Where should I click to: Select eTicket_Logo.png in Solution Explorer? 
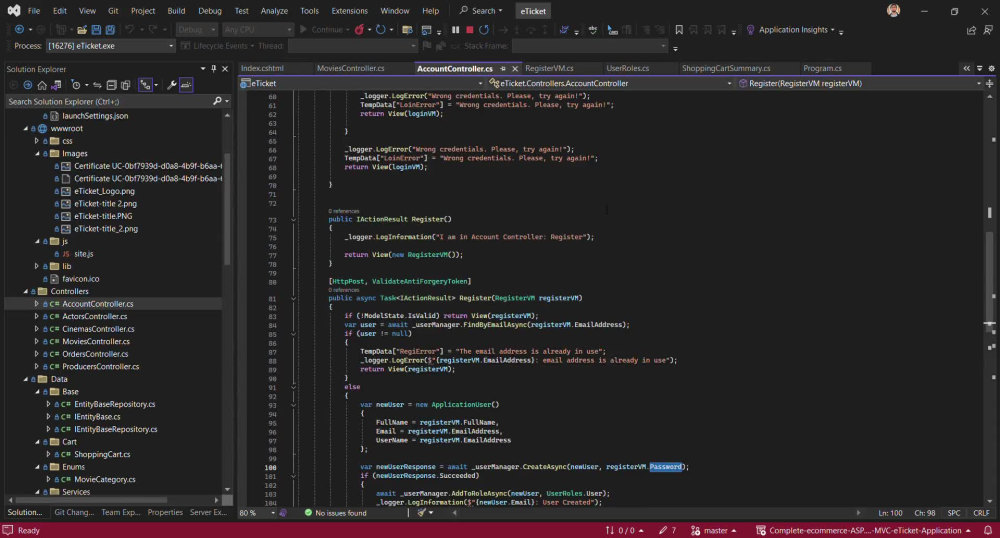point(104,191)
